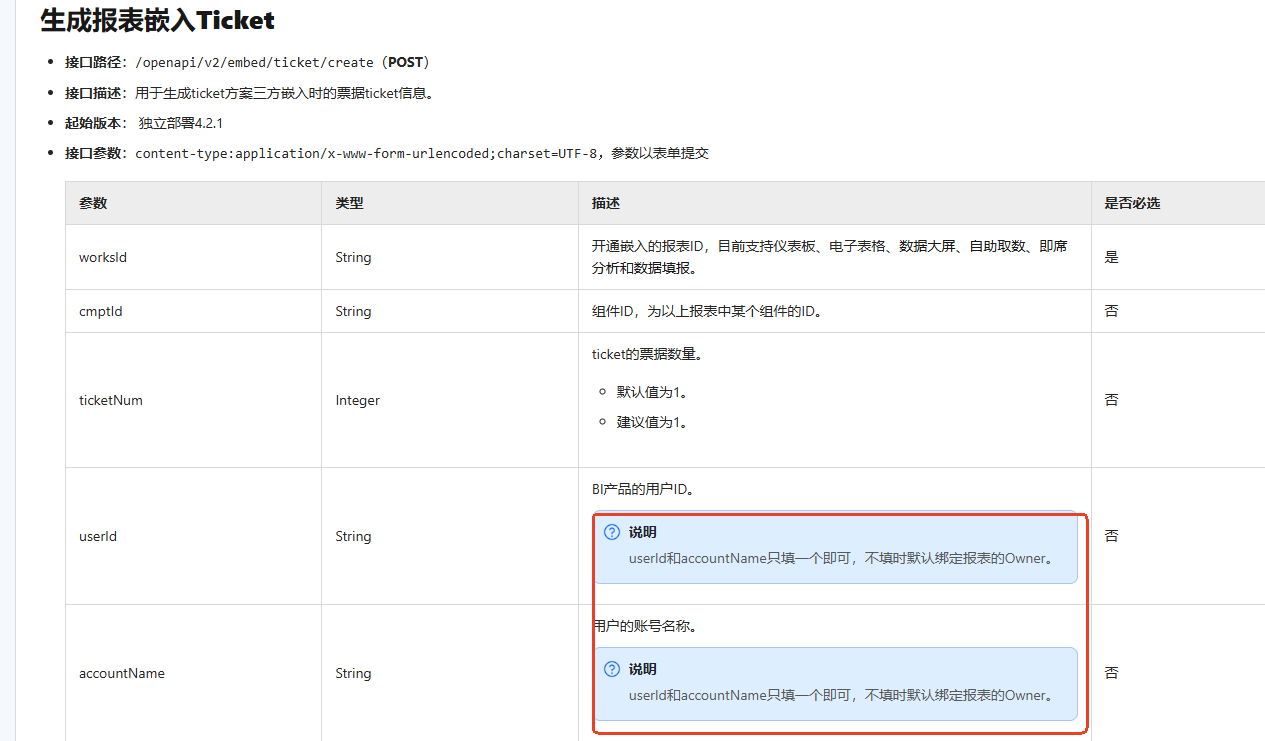Click the 类型 column header

tap(349, 203)
